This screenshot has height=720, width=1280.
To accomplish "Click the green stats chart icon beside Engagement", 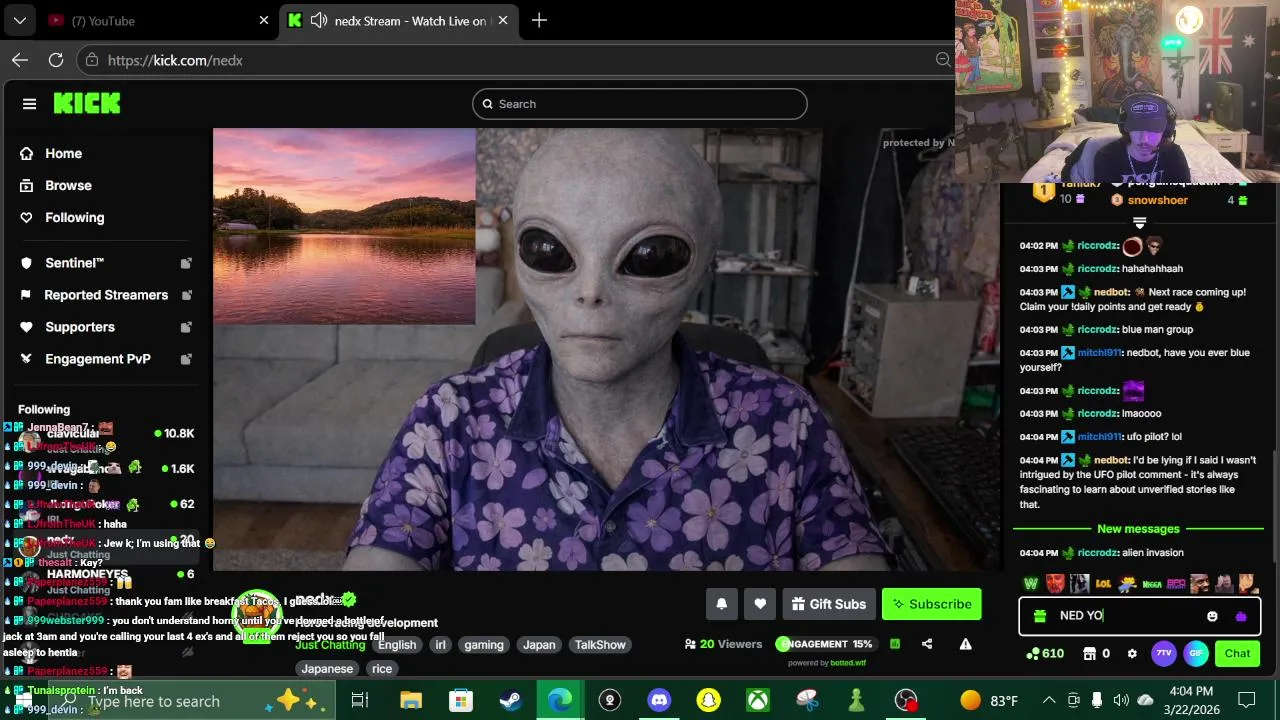I will coord(895,644).
